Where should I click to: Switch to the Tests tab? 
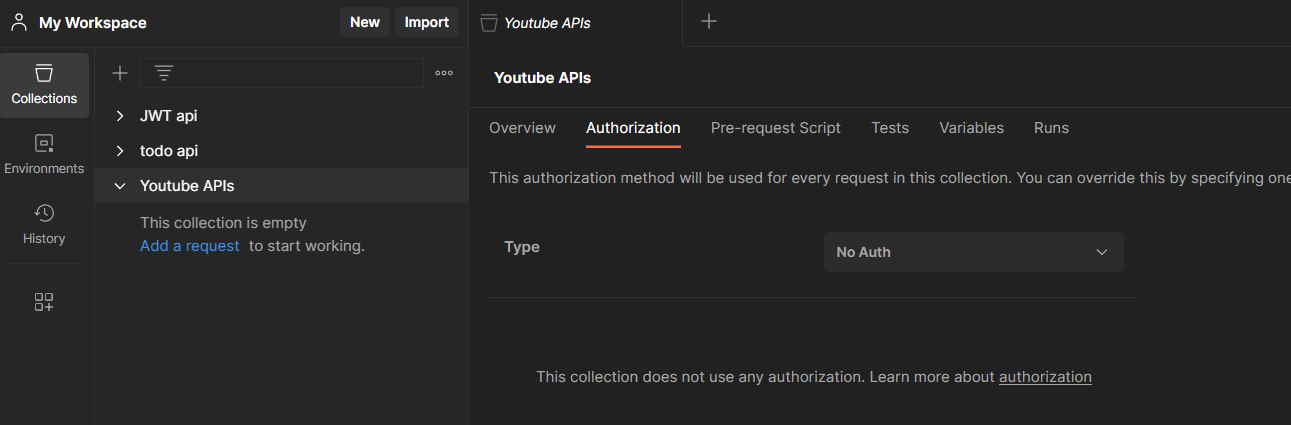[x=890, y=128]
